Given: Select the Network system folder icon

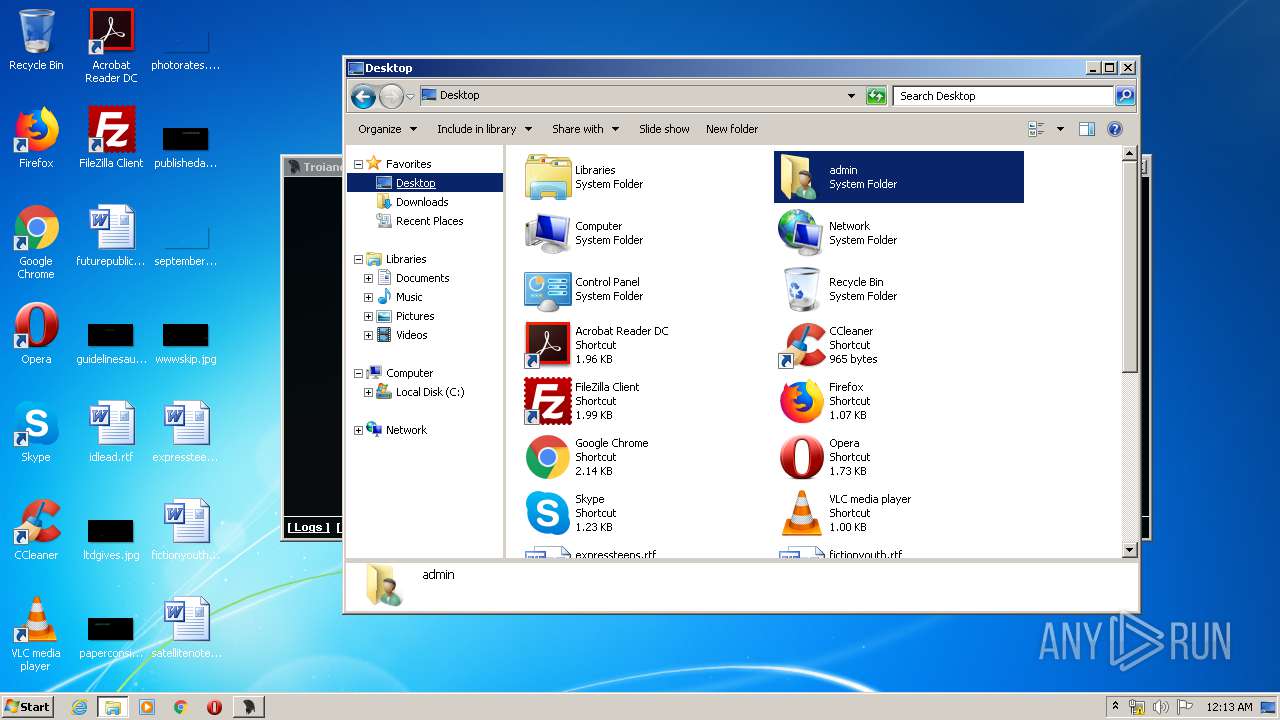Looking at the screenshot, I should [x=801, y=233].
